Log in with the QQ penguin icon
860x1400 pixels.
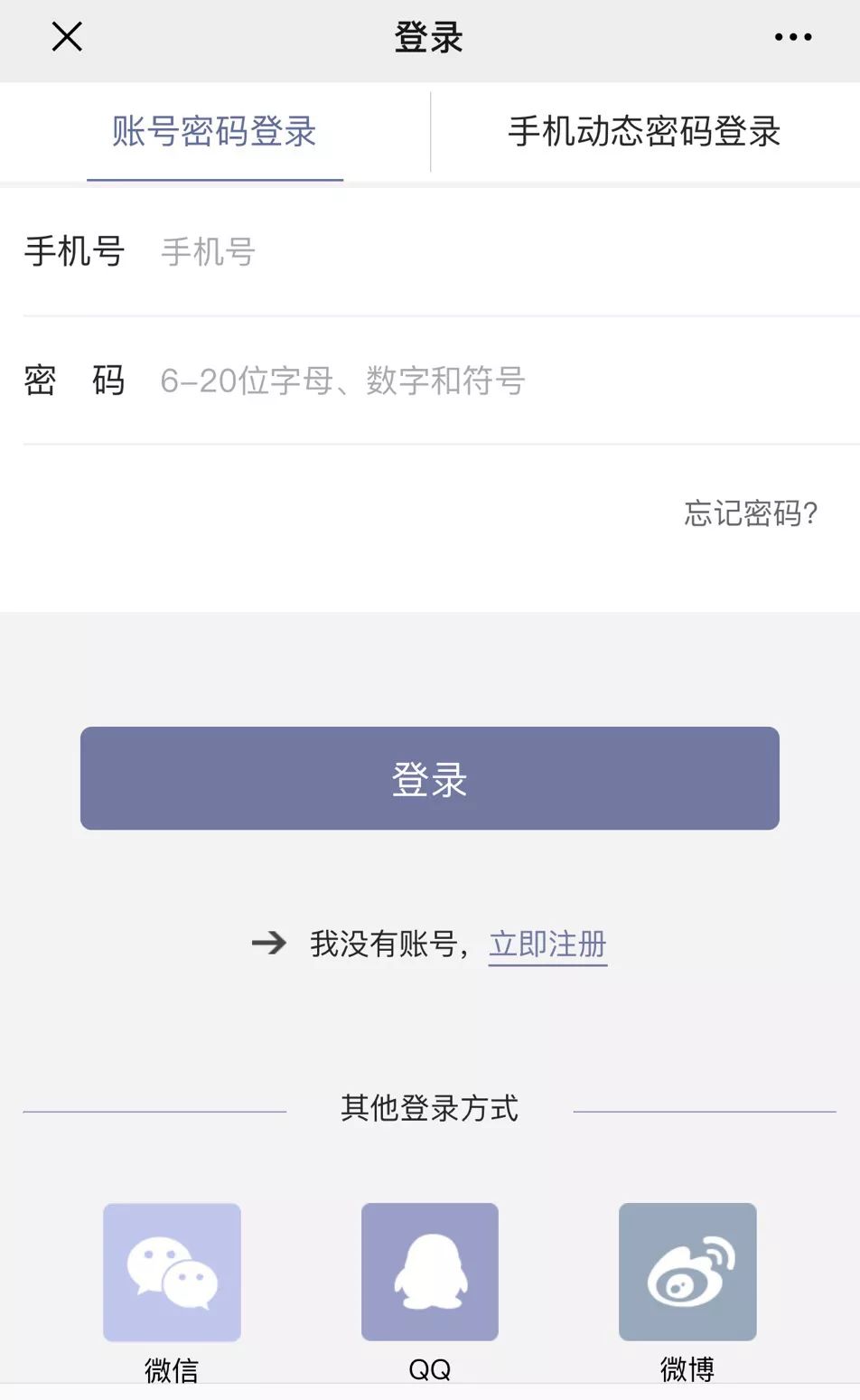tap(430, 1272)
